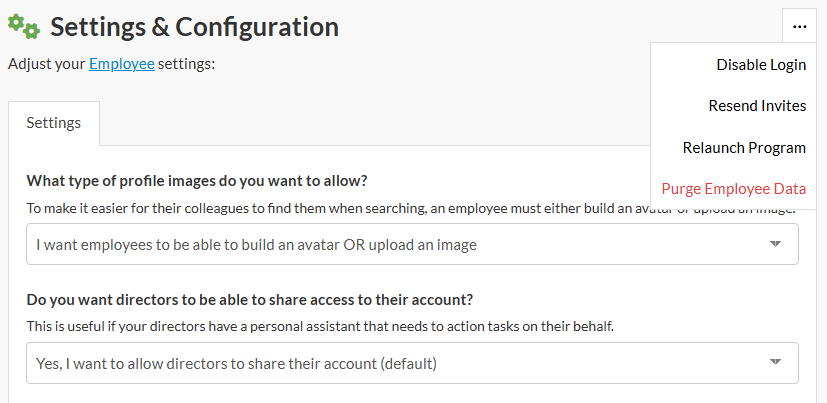This screenshot has height=403, width=827.
Task: Open the three-dot more options menu
Action: tap(798, 27)
